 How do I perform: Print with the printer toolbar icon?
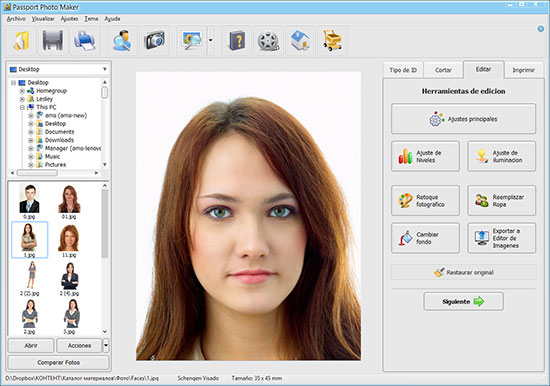85,40
